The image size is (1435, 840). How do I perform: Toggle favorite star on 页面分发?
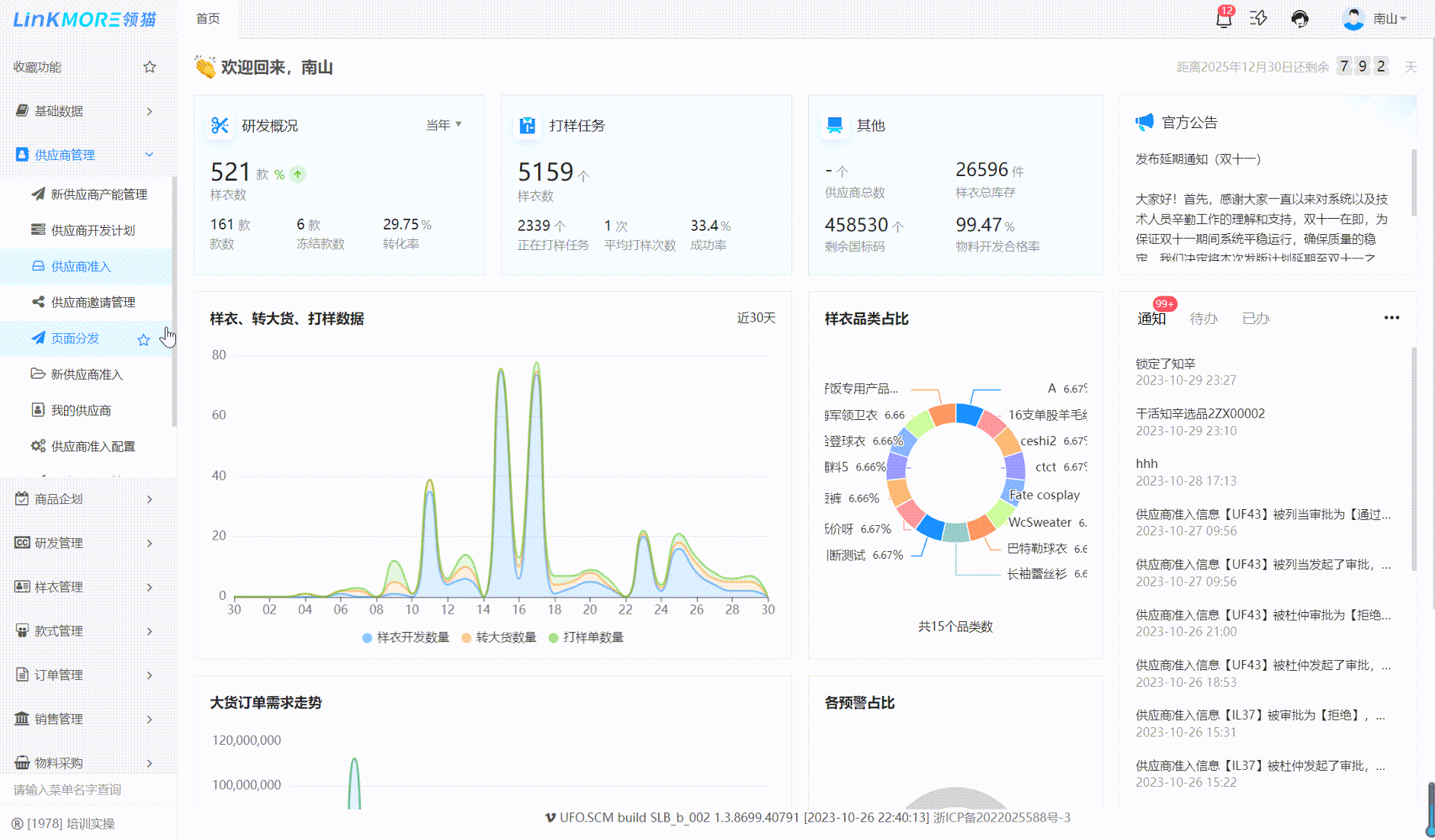point(143,340)
